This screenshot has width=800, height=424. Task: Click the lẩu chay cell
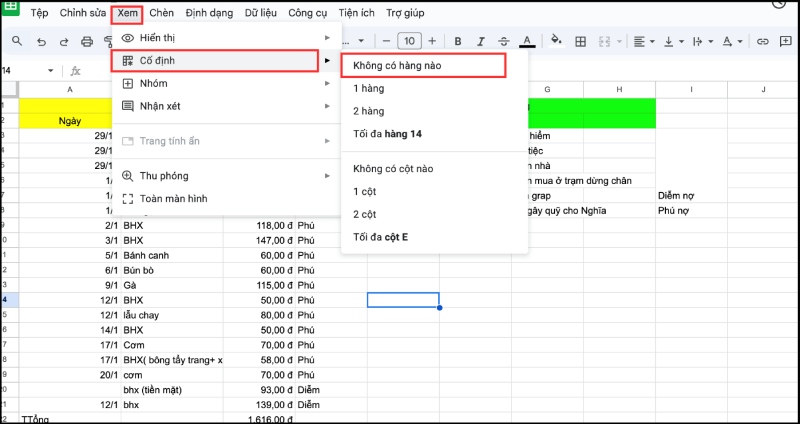[172, 315]
